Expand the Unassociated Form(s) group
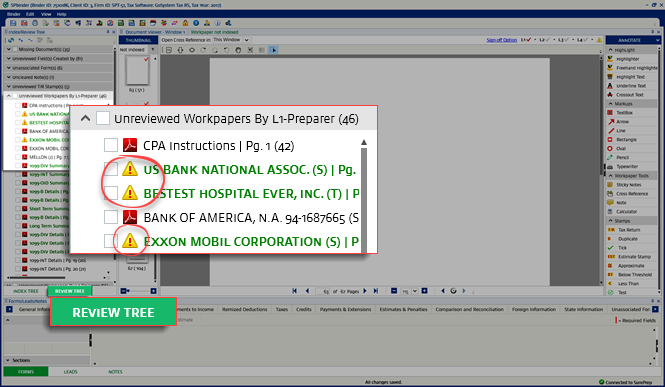Viewport: 665px width, 387px height. click(x=9, y=68)
